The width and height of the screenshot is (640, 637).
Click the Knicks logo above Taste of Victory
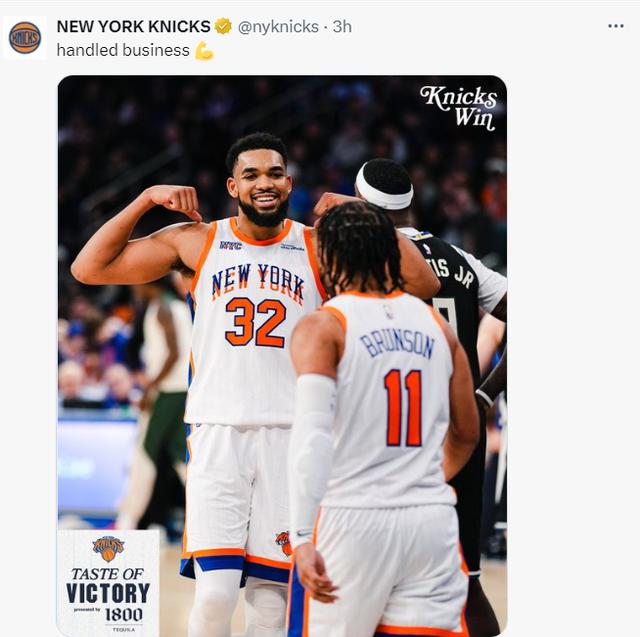click(x=108, y=548)
